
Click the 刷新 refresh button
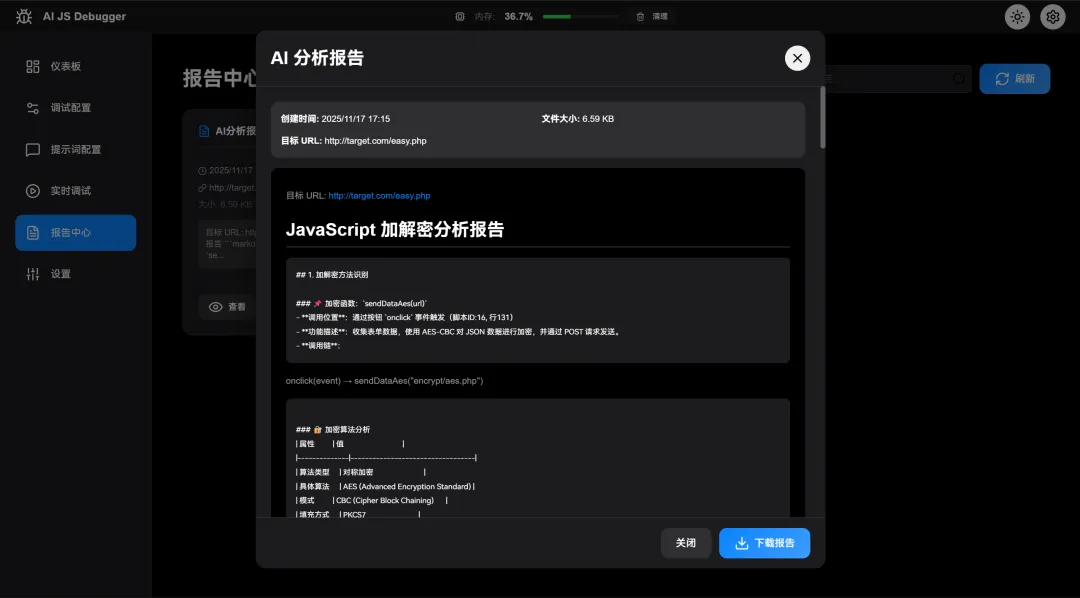click(1015, 79)
